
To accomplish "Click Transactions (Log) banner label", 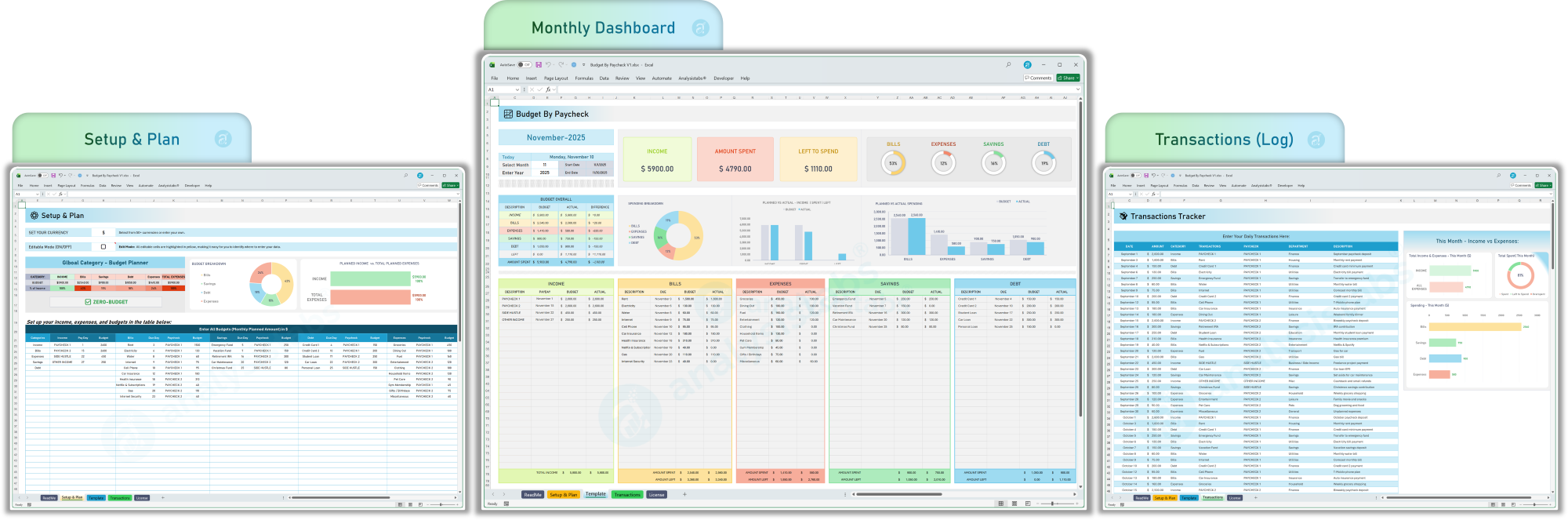I will [1224, 140].
